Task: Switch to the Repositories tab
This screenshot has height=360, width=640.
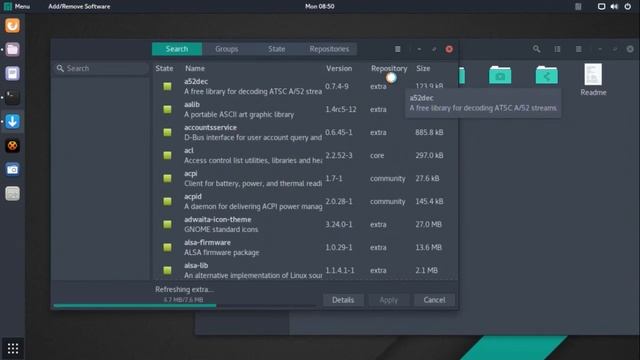Action: tap(329, 49)
